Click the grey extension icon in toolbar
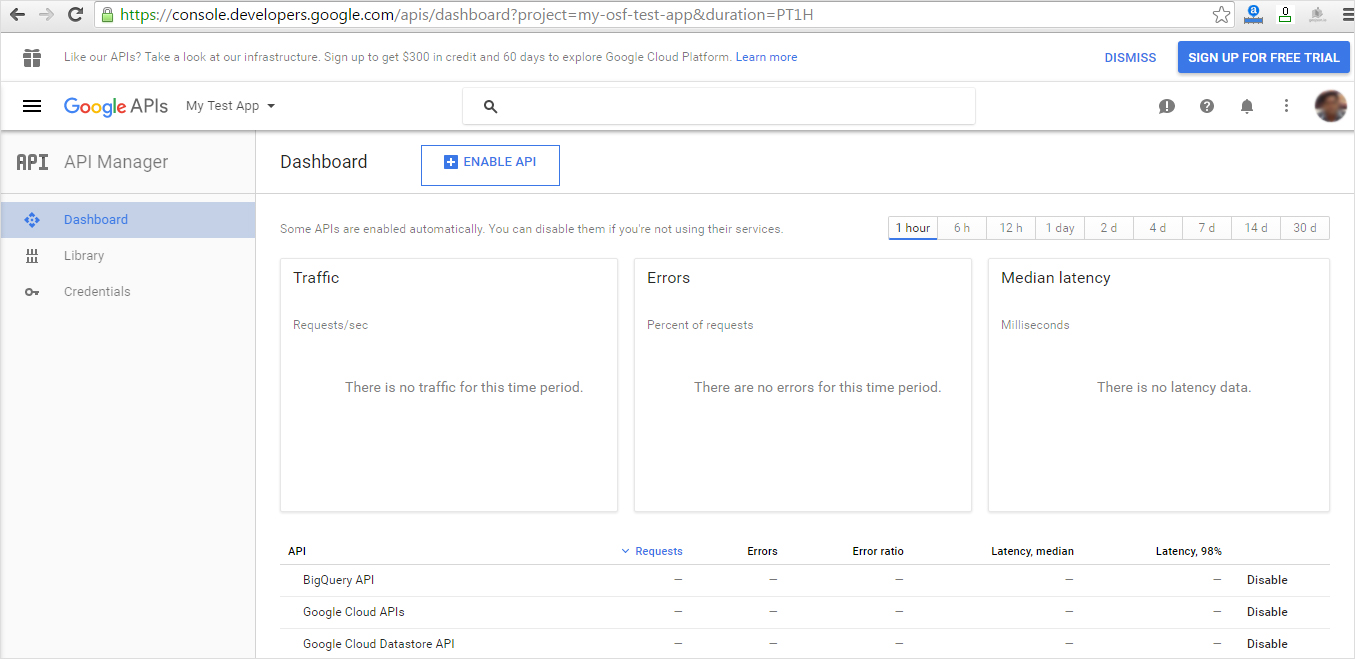Screen dimensions: 1355x659 [x=1317, y=15]
